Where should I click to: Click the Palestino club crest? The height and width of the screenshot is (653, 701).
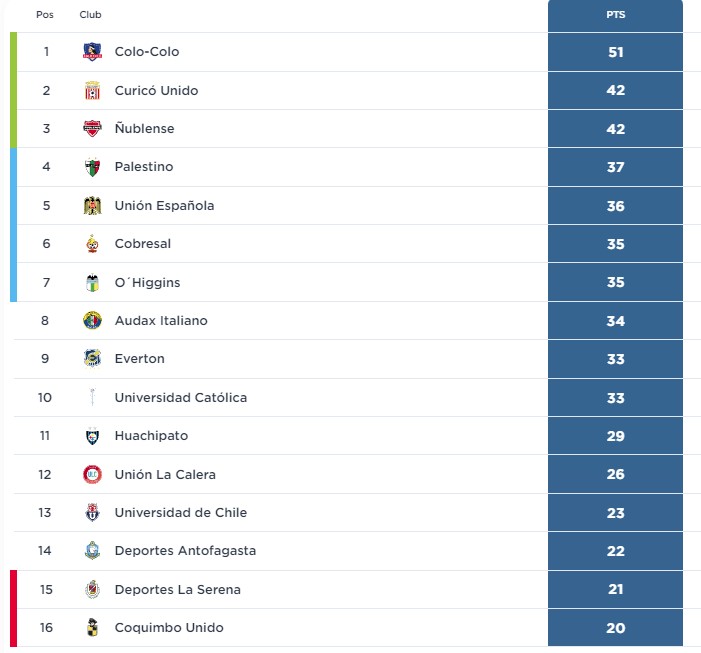click(93, 167)
